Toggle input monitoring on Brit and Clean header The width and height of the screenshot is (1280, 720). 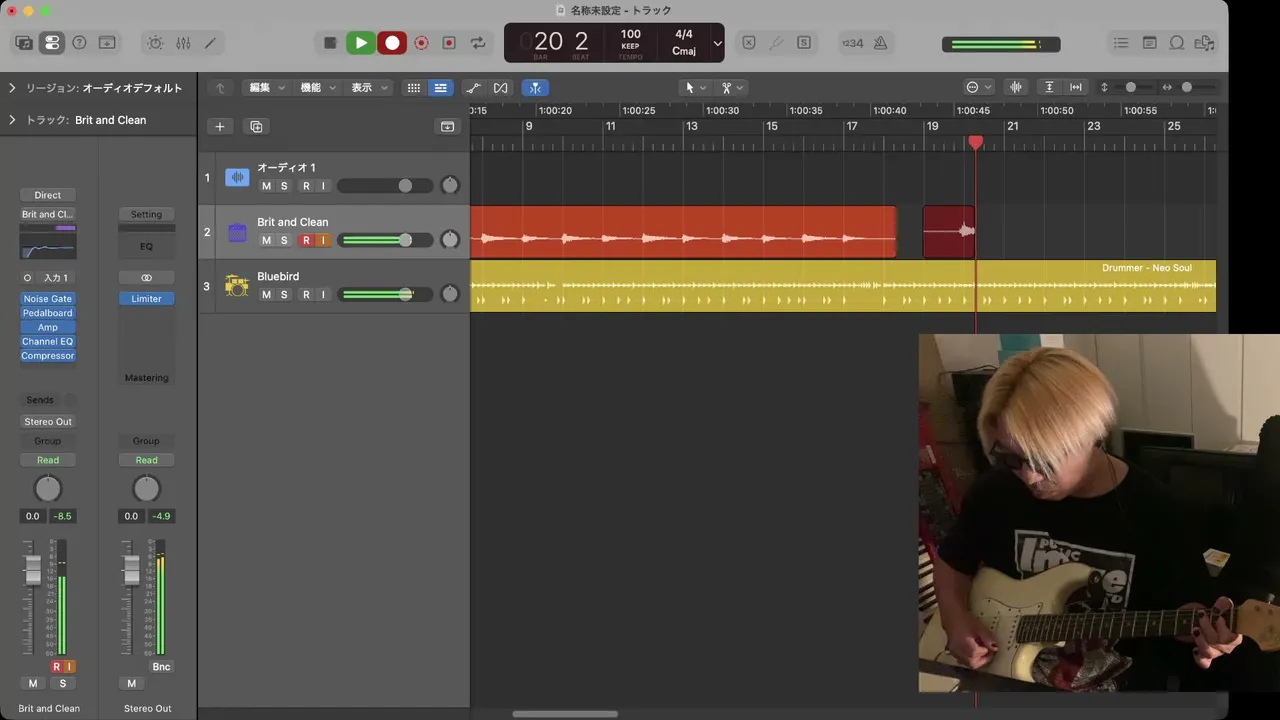click(x=323, y=240)
